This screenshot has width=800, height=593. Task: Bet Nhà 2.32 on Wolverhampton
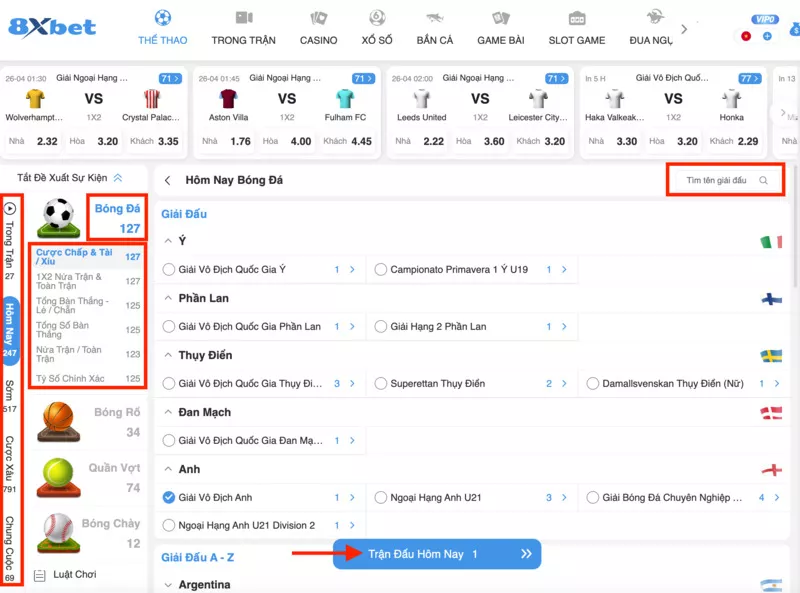click(34, 141)
